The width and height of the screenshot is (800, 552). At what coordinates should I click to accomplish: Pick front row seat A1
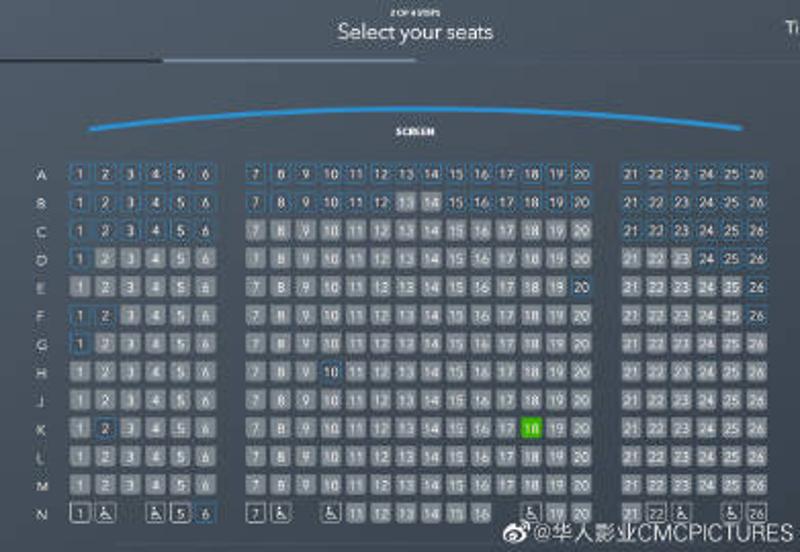(80, 174)
